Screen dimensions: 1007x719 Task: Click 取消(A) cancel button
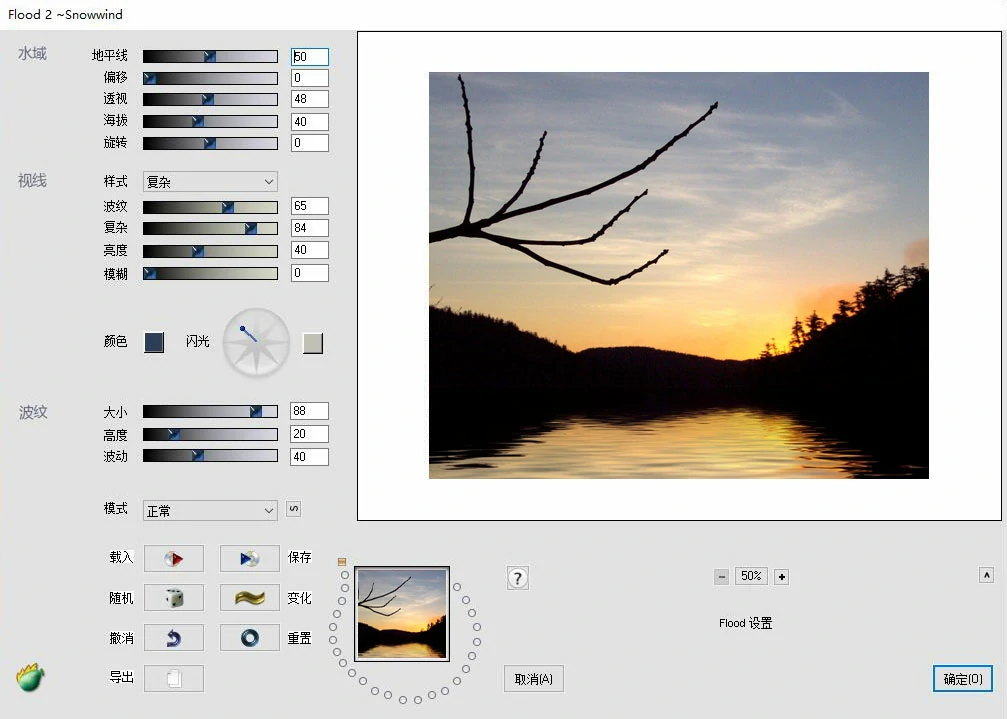coord(534,679)
